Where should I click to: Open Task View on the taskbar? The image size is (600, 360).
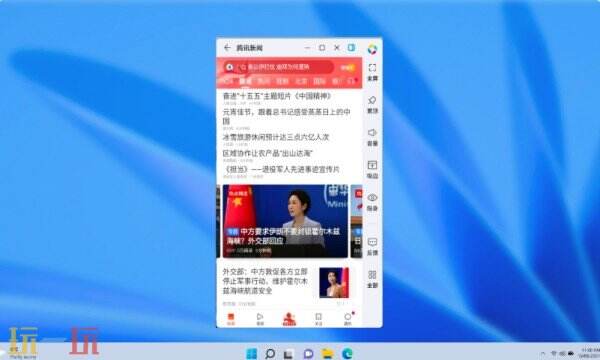tap(289, 354)
